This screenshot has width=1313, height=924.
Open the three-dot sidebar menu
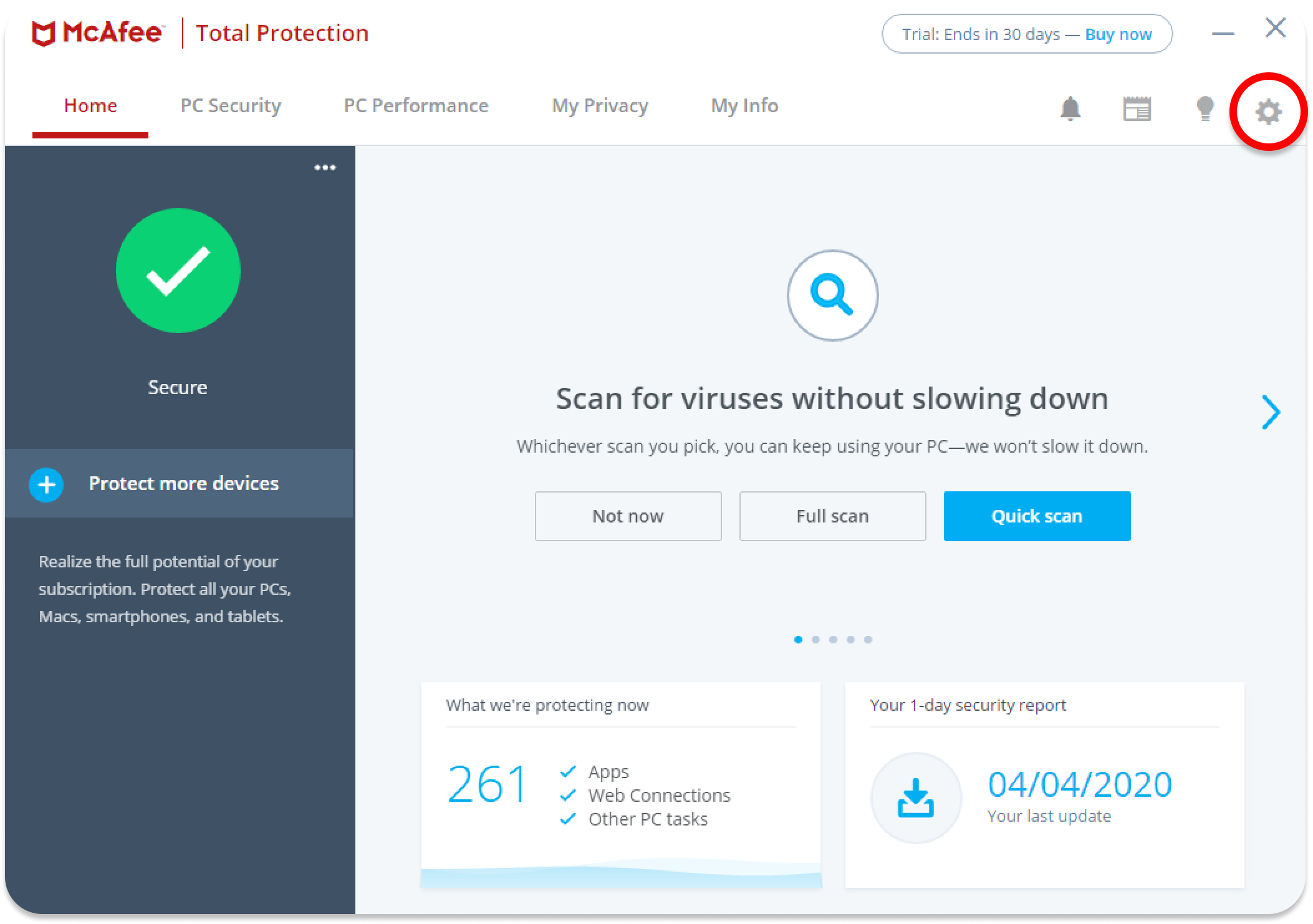click(325, 167)
